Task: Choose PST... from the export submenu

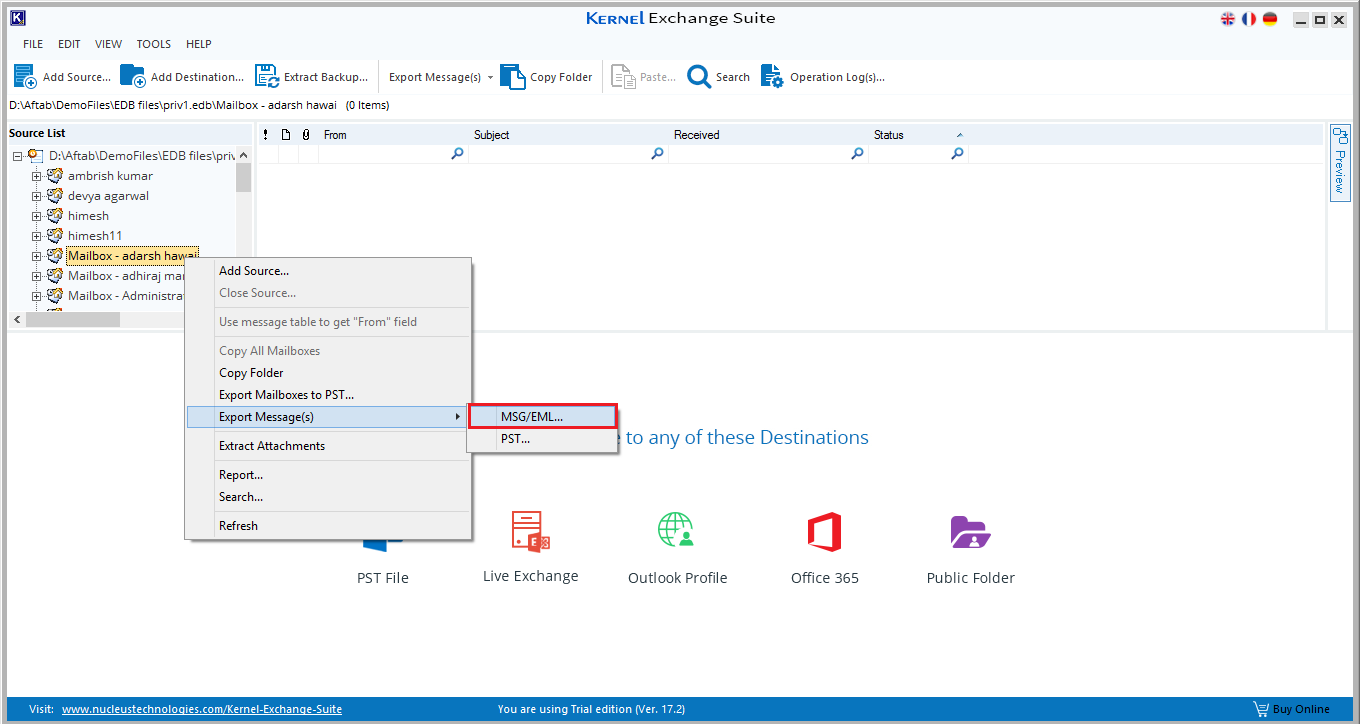Action: click(x=543, y=439)
